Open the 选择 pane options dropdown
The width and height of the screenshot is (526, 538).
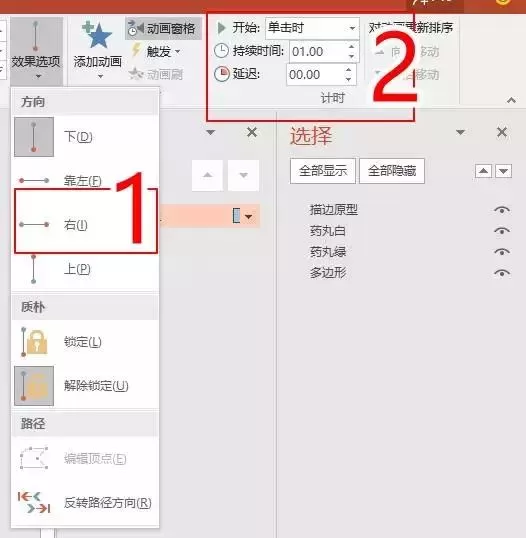click(x=460, y=132)
